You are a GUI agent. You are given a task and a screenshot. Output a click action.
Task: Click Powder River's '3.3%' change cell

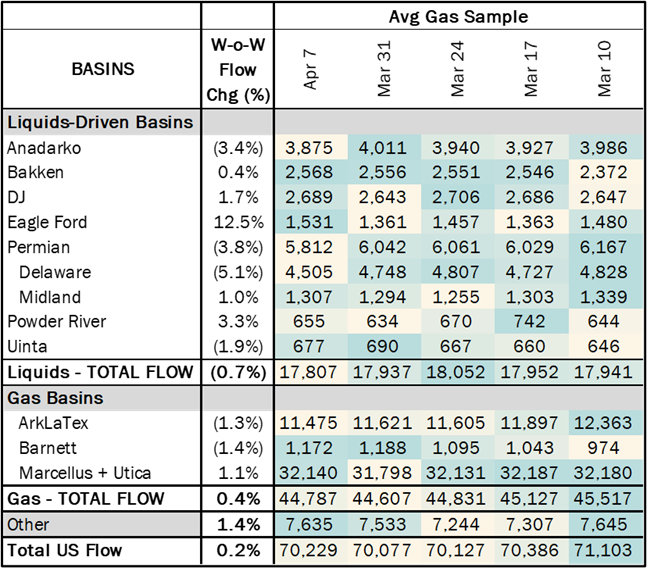238,321
